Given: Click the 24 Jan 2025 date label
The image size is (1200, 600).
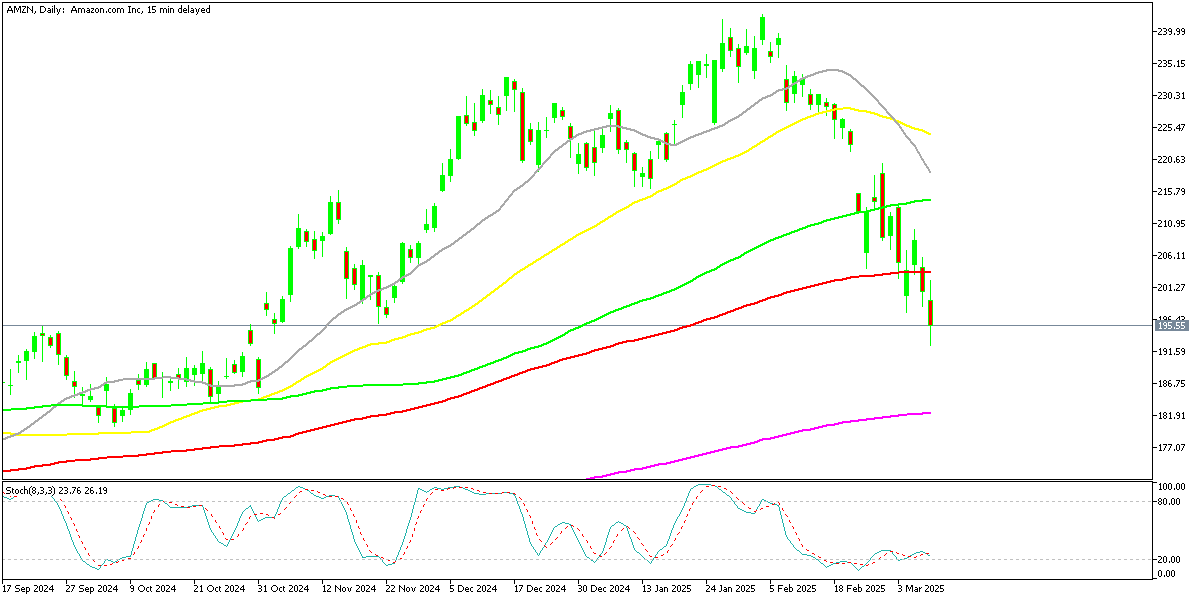Looking at the screenshot, I should click(x=731, y=589).
